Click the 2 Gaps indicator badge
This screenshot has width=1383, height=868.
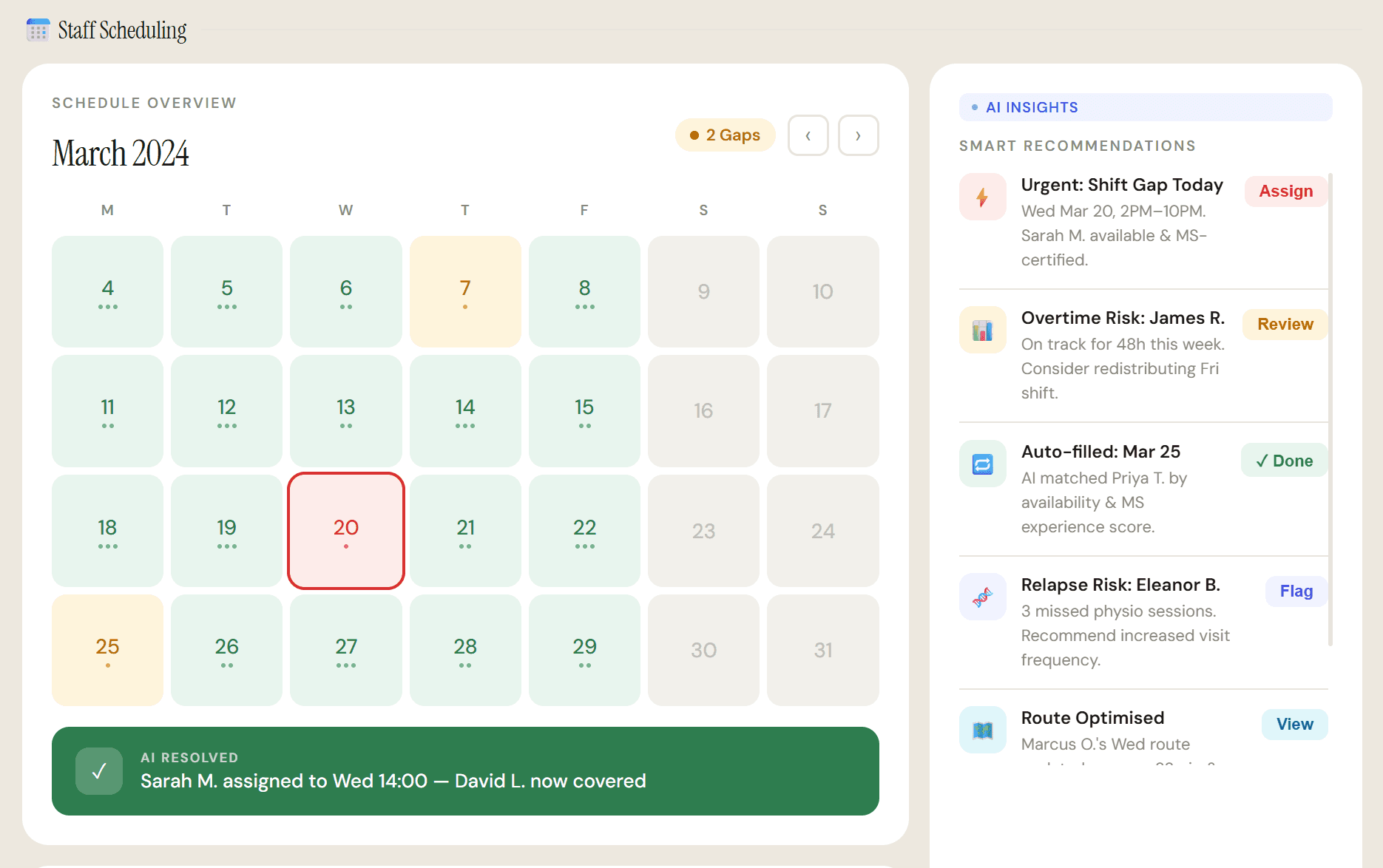coord(725,135)
